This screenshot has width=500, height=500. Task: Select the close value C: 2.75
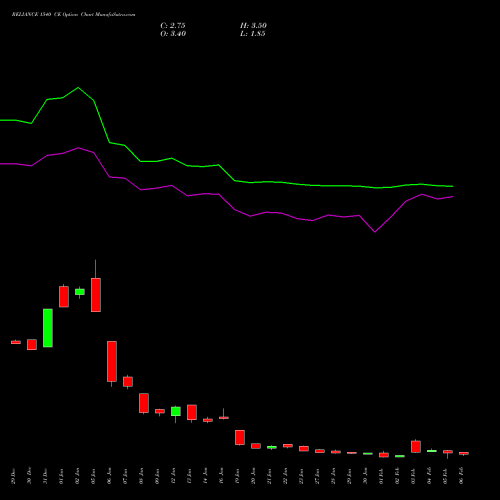[x=173, y=26]
